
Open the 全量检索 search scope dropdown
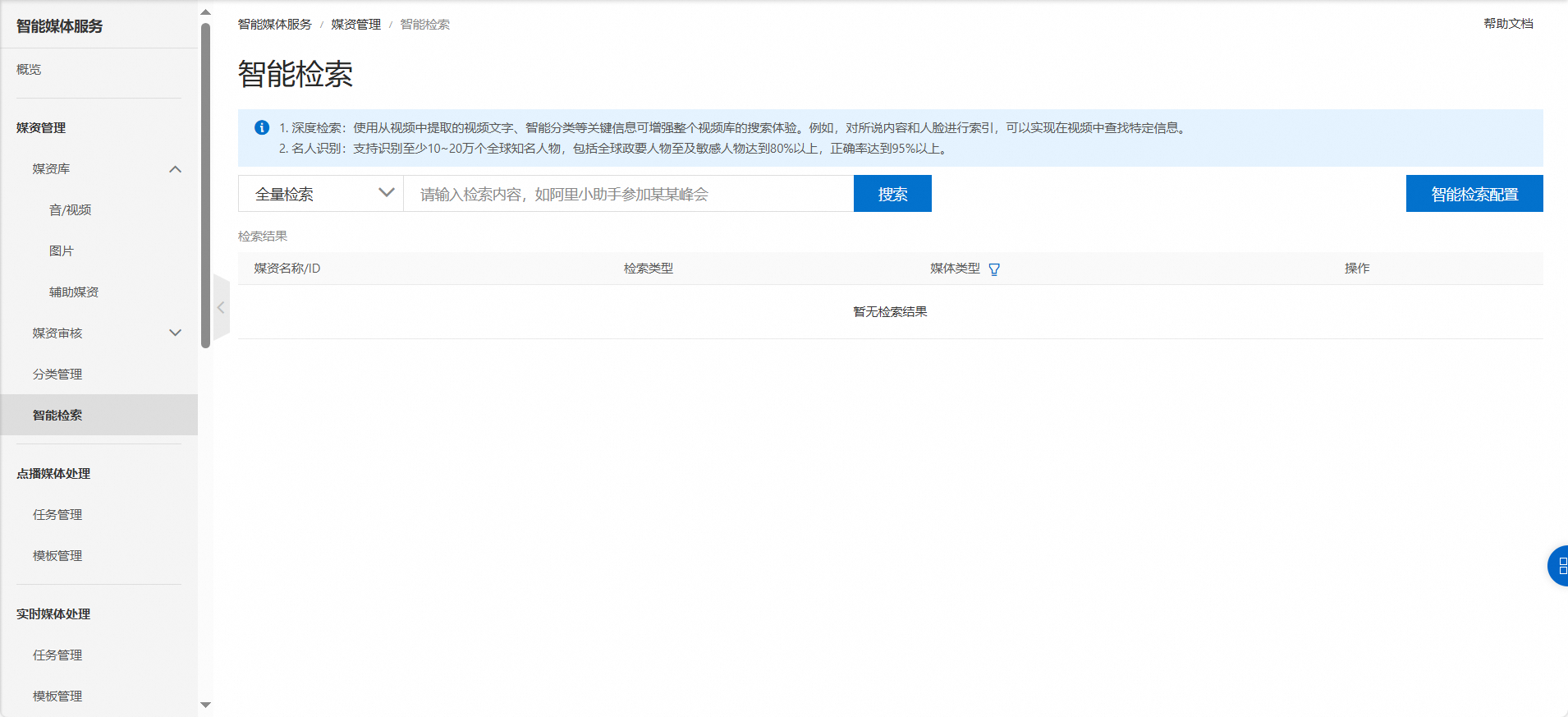tap(321, 194)
